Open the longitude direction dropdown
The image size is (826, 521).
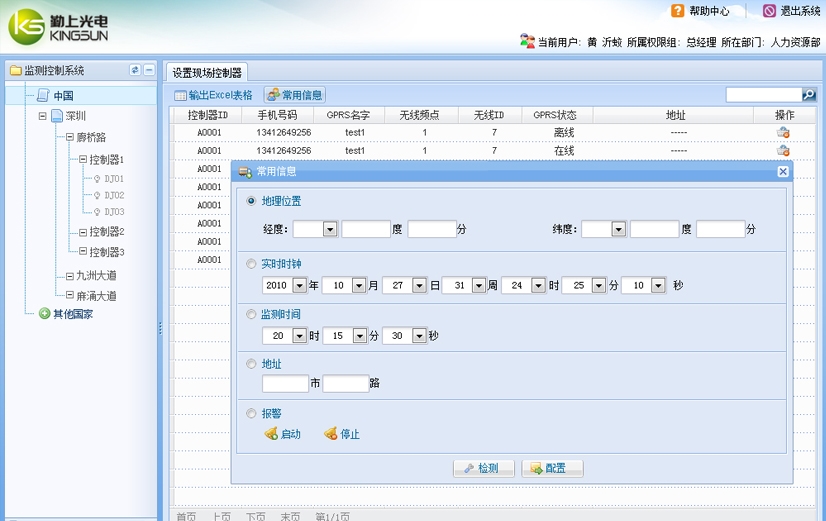(x=329, y=229)
